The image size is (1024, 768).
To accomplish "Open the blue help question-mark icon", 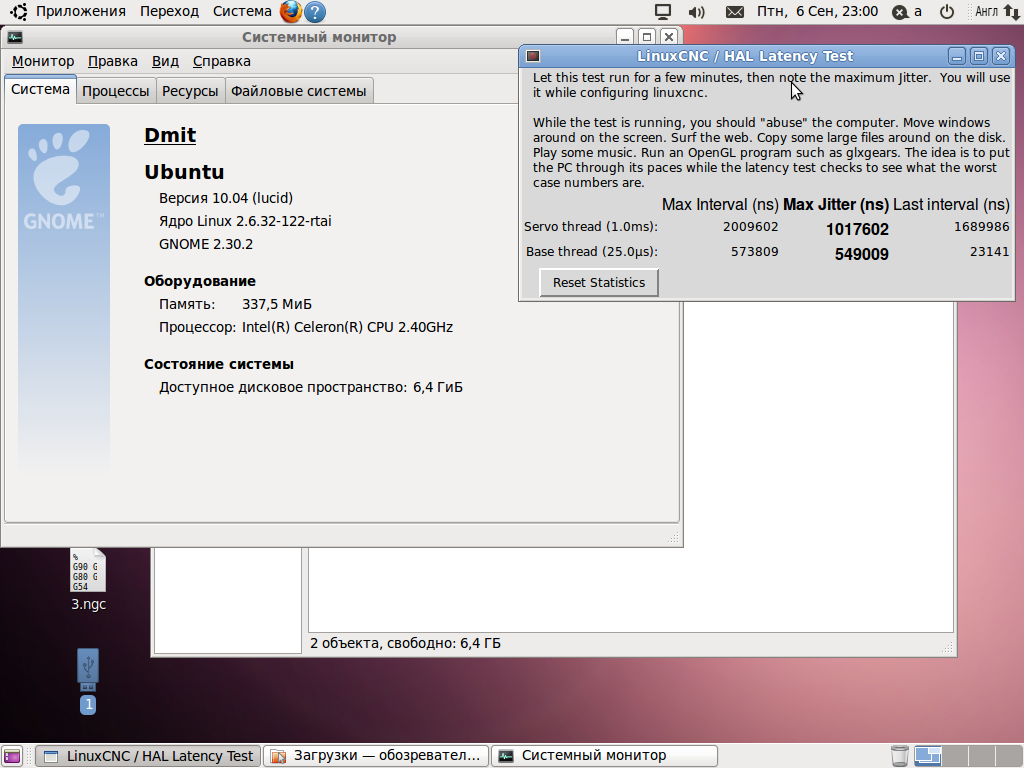I will (x=315, y=12).
